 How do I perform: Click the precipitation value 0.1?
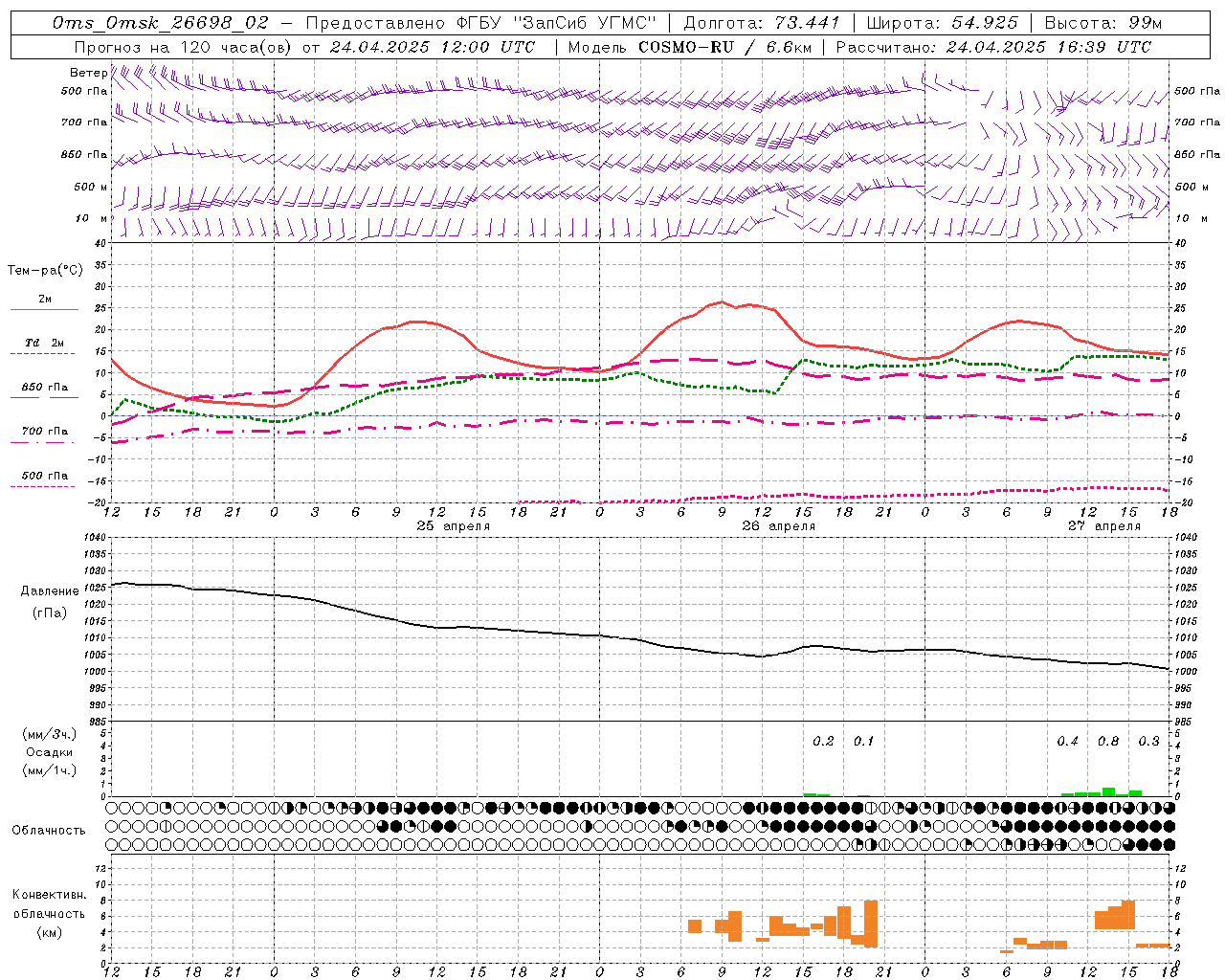[x=863, y=742]
